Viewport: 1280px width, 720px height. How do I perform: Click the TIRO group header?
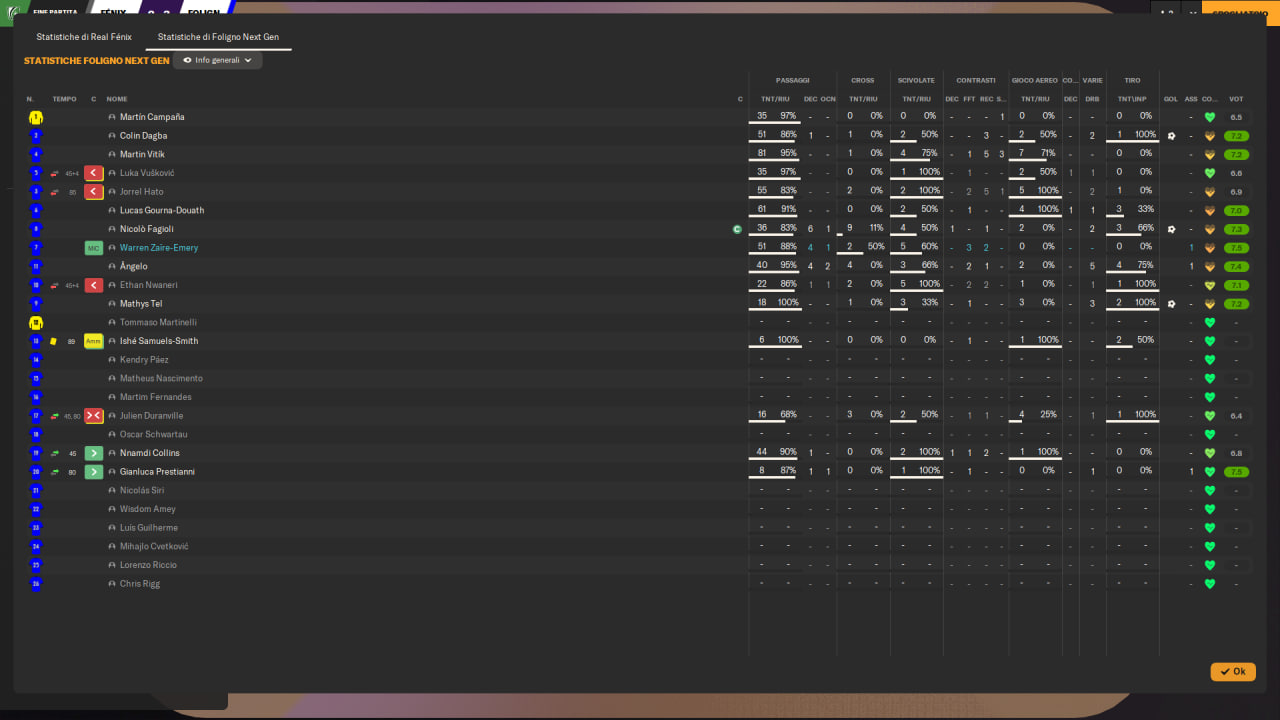pyautogui.click(x=1132, y=80)
